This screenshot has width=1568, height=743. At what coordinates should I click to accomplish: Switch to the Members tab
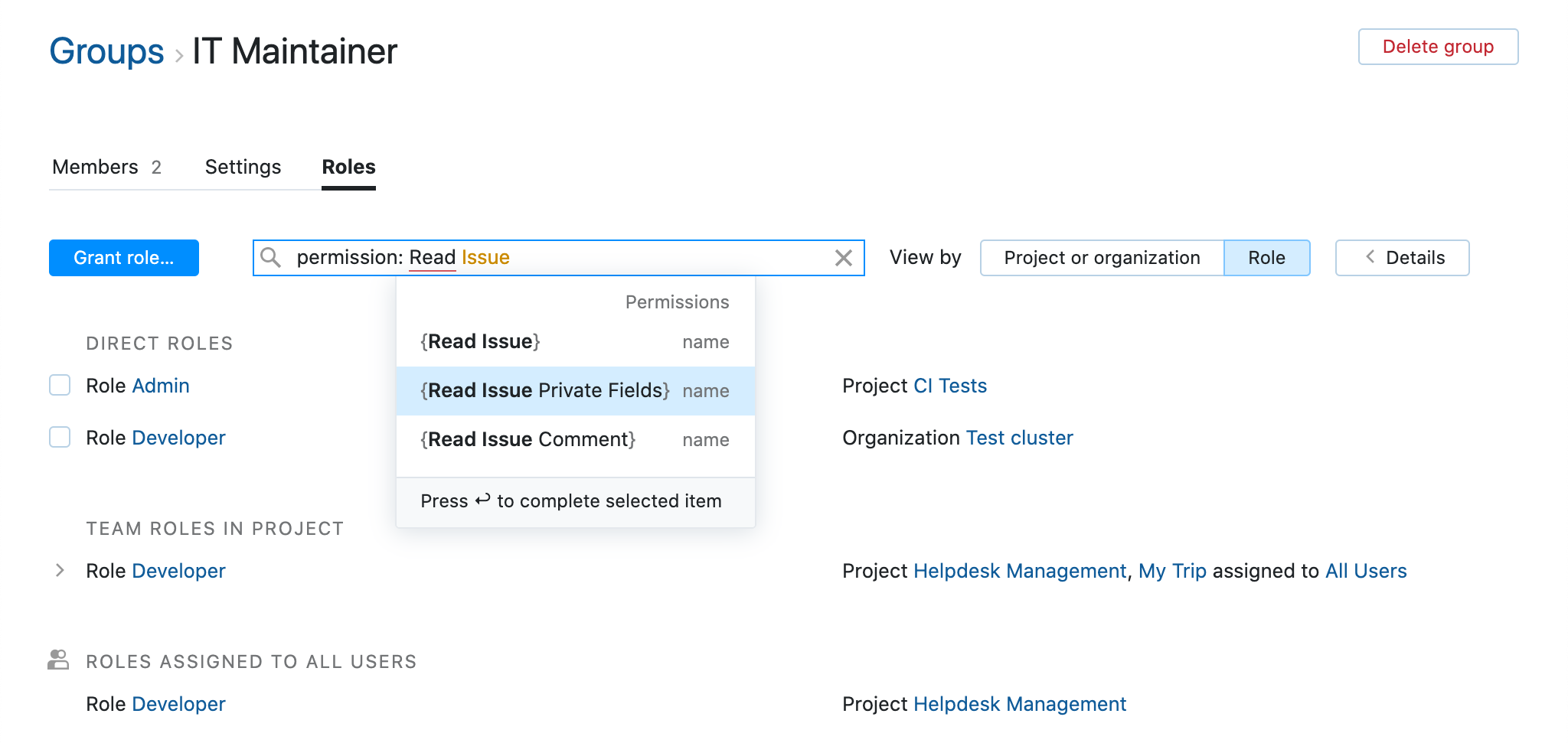[95, 167]
